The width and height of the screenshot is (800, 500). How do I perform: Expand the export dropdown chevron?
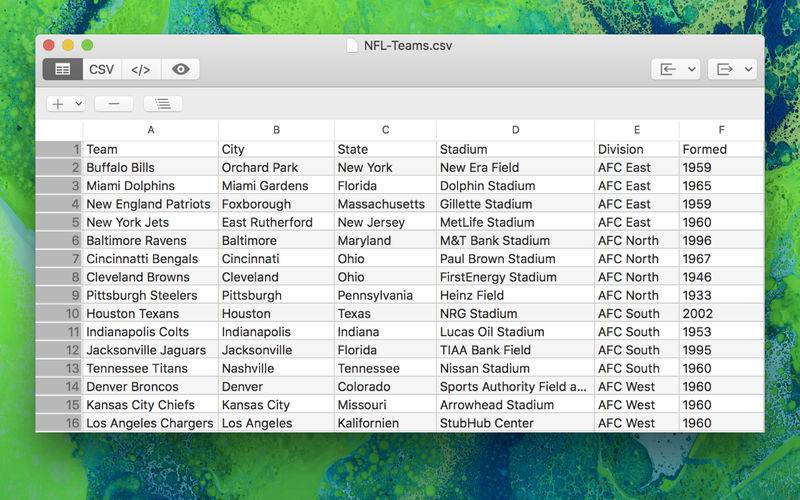pyautogui.click(x=748, y=69)
